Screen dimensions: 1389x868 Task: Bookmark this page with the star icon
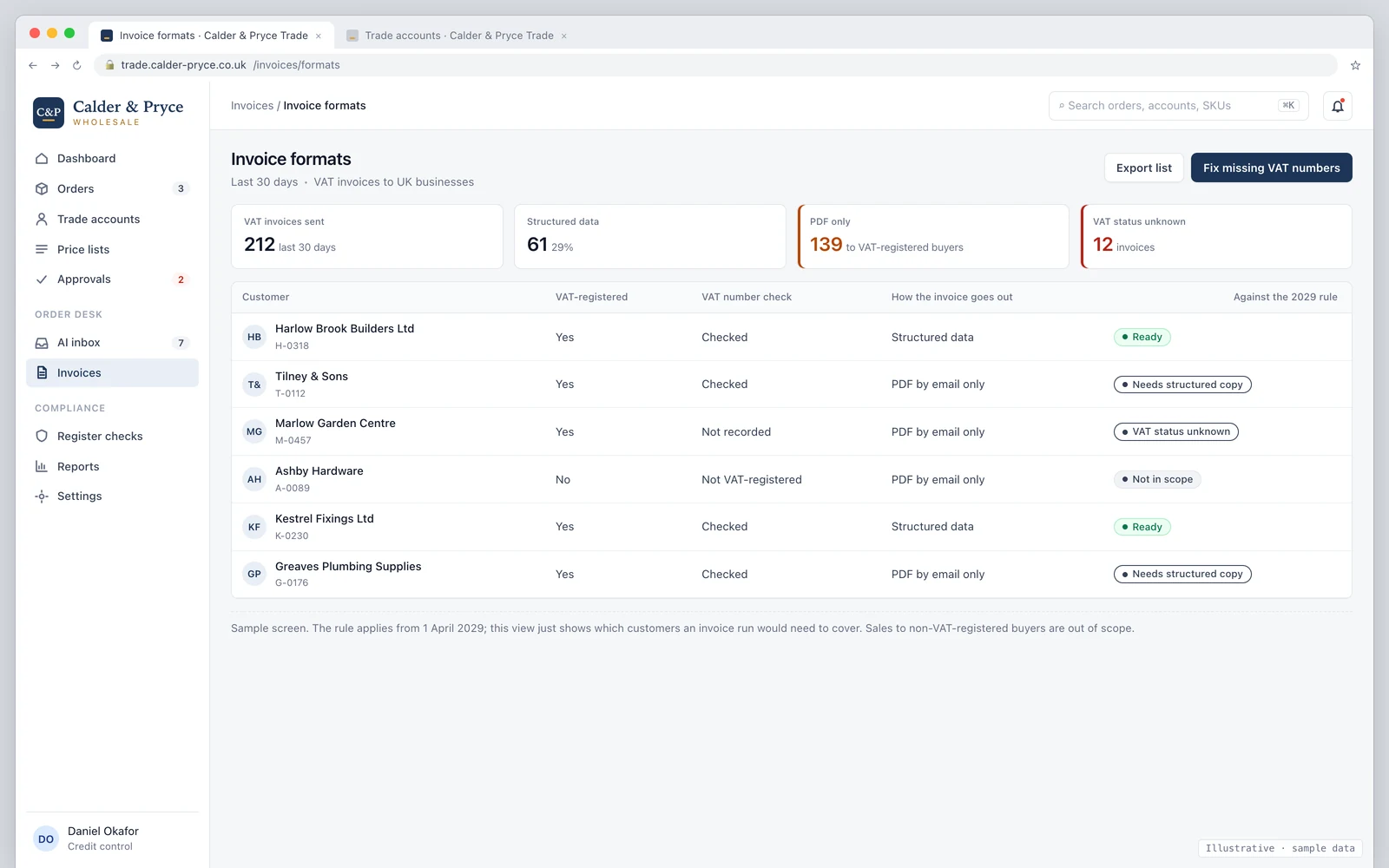pyautogui.click(x=1355, y=65)
